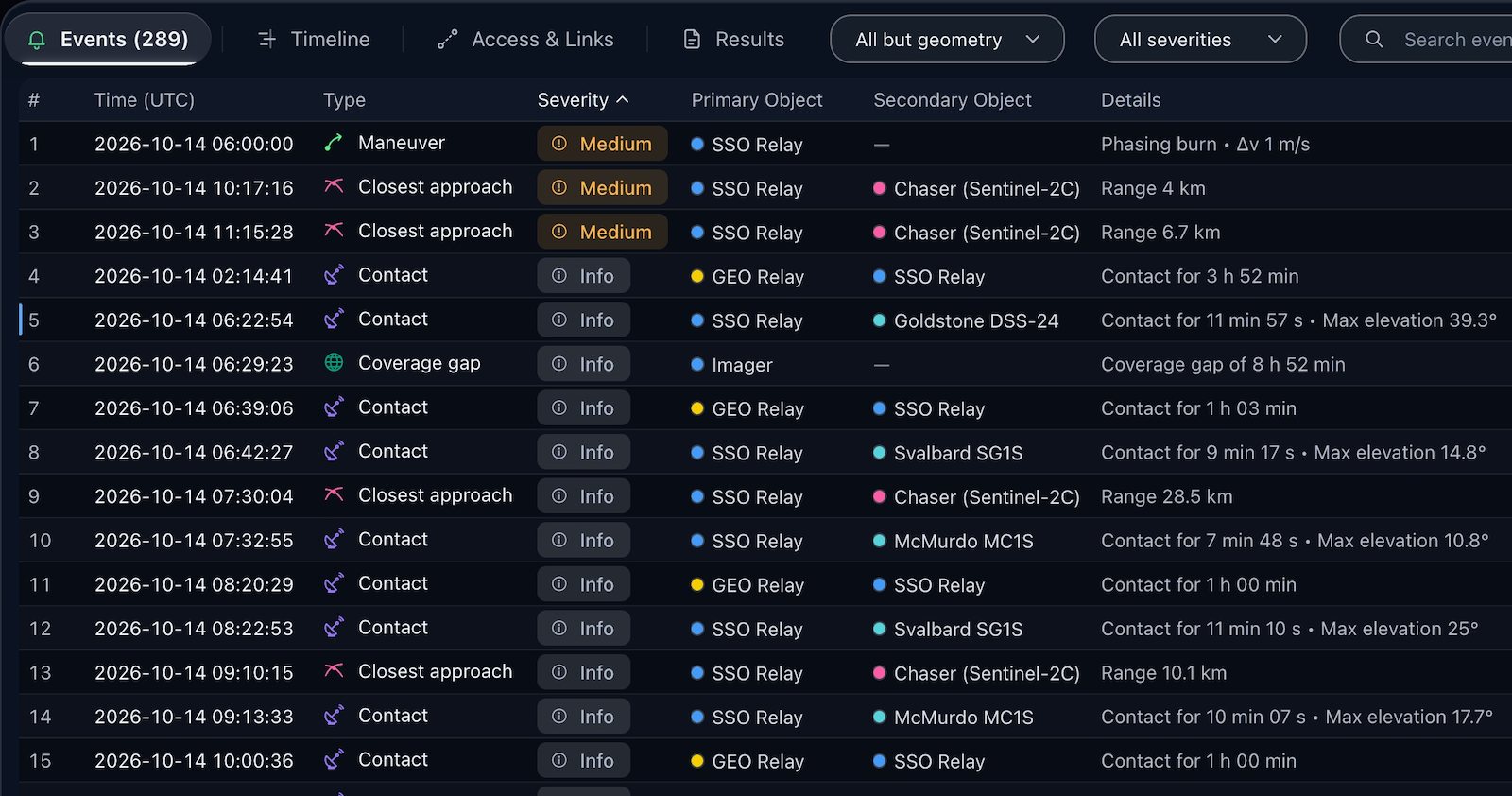Viewport: 1512px width, 796px height.
Task: Click the bell icon in Events tab
Action: click(x=37, y=40)
